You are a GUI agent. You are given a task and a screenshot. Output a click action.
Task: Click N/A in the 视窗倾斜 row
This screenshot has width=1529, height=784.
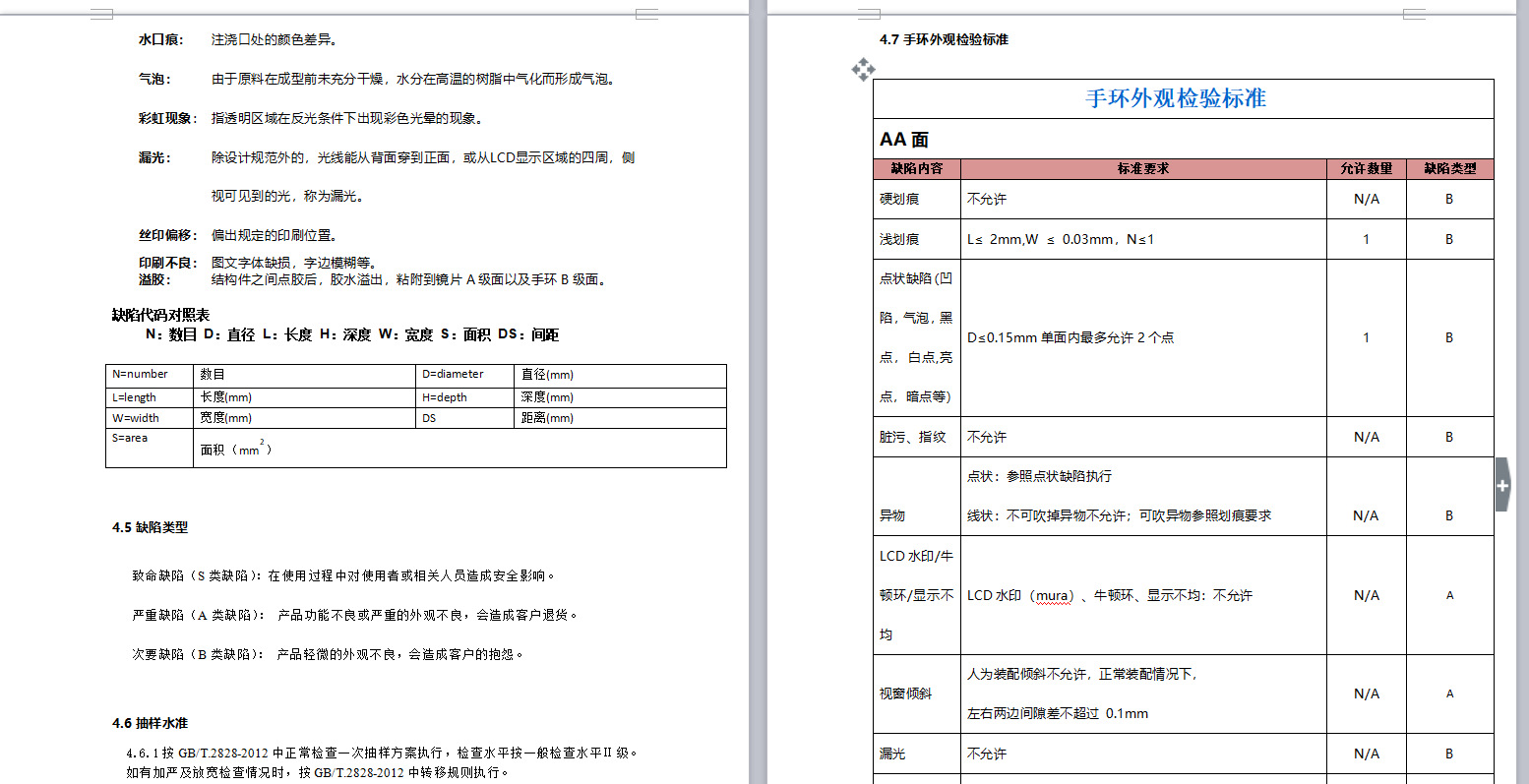[1367, 694]
